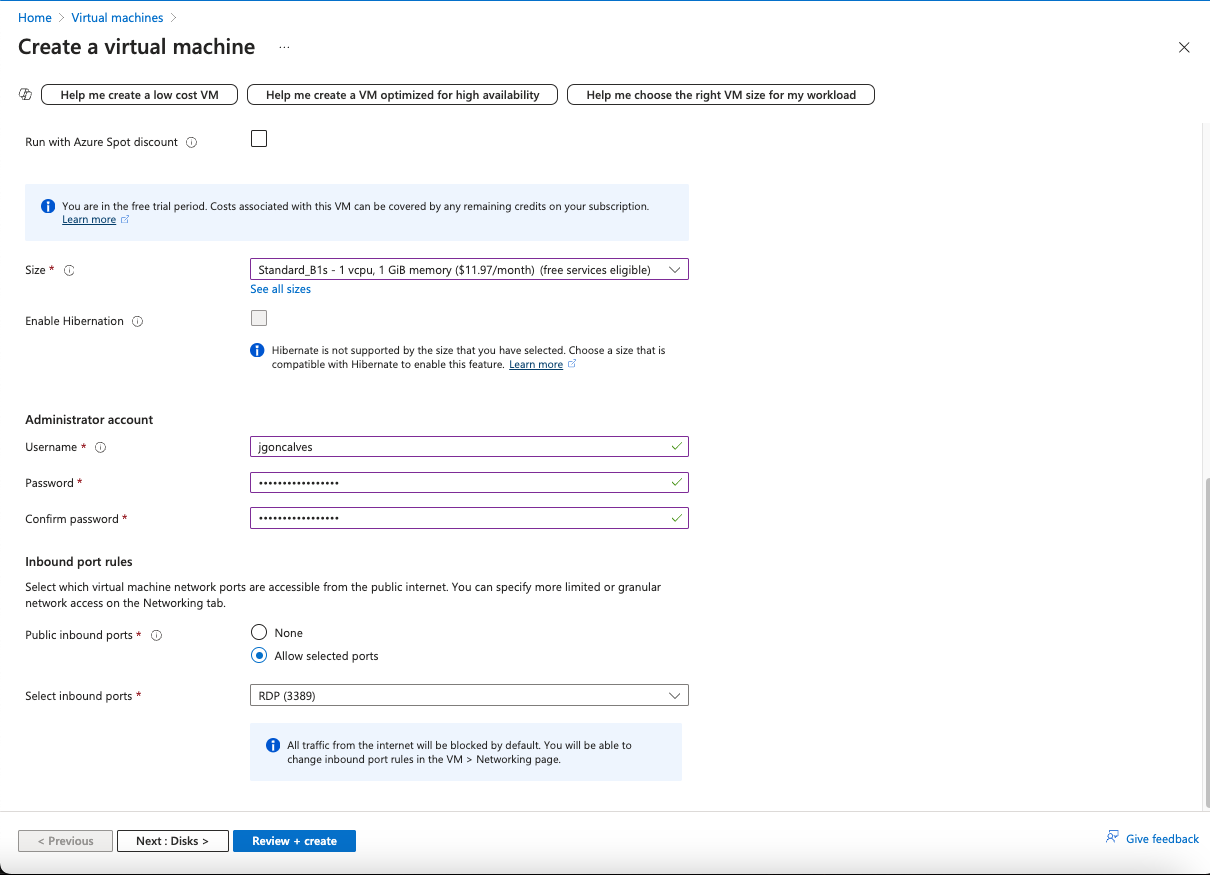Screen dimensions: 1210x875
Task: Click Next : Disks button
Action: click(173, 841)
